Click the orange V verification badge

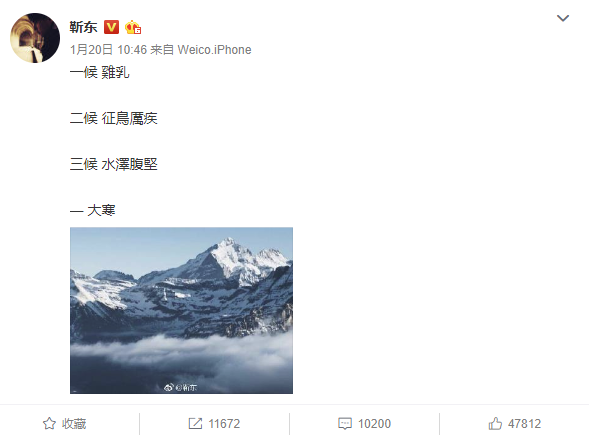(x=112, y=27)
